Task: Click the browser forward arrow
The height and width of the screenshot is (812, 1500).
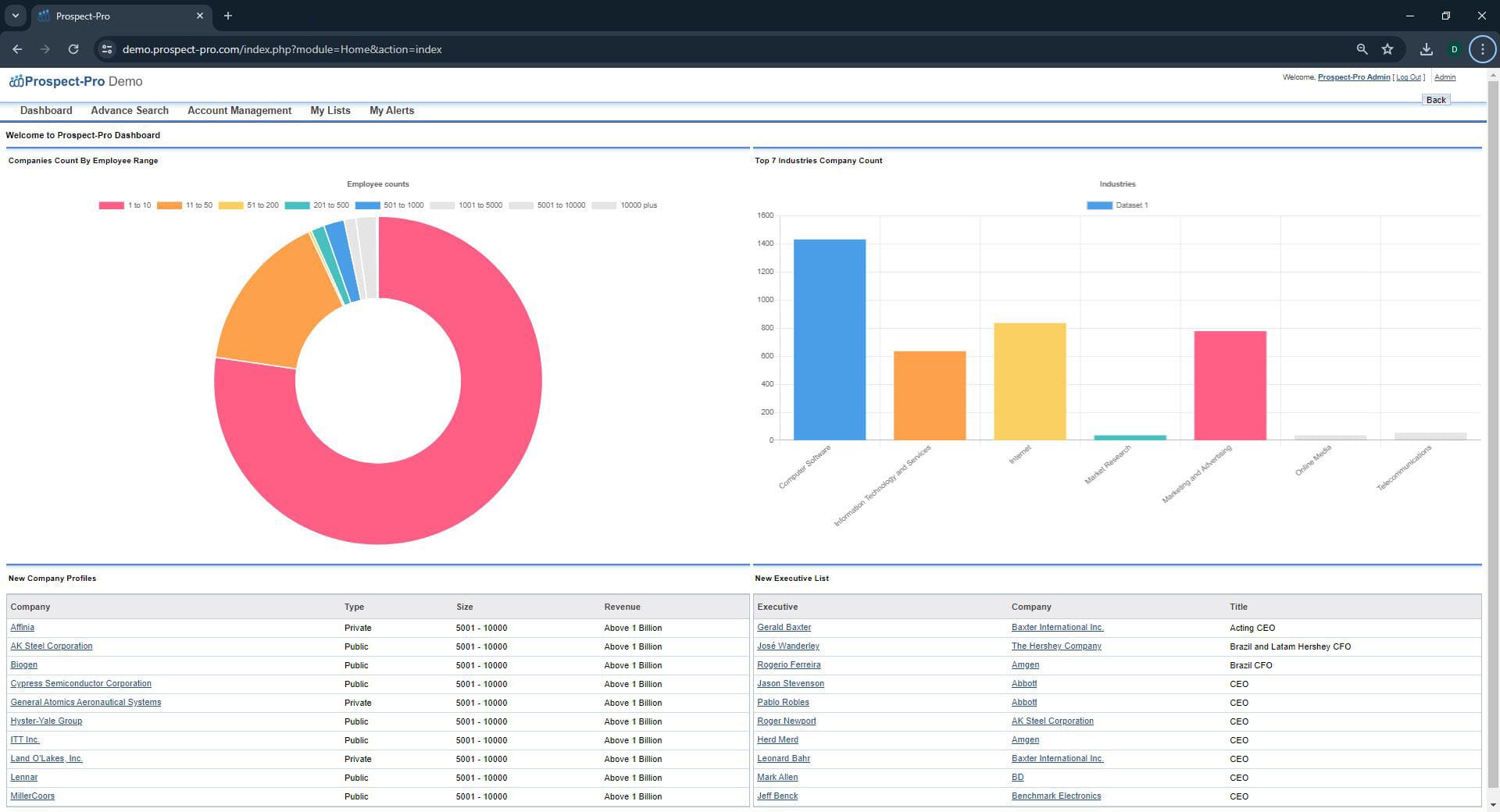Action: coord(45,49)
